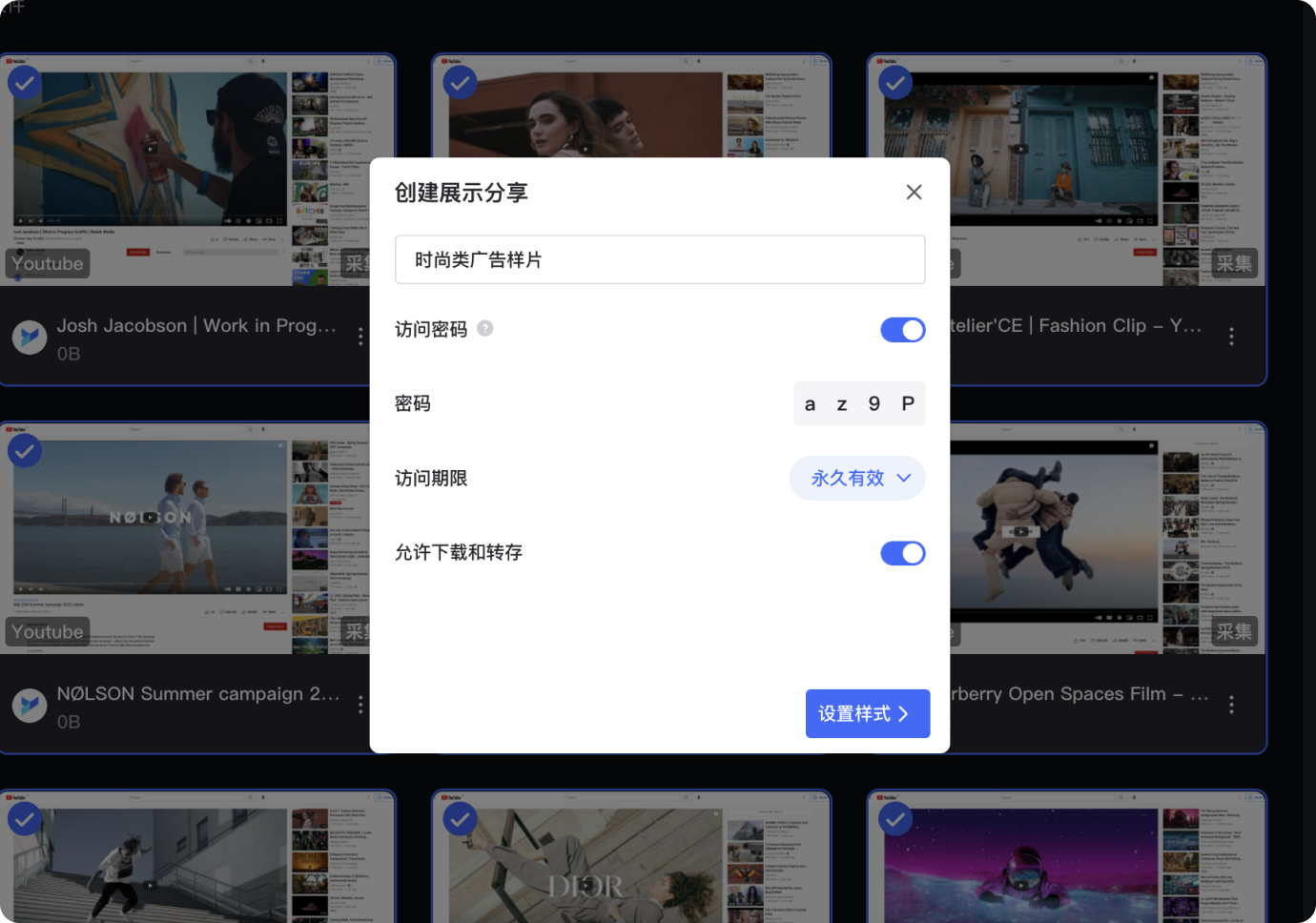Open more options for Josh Jacobson card
The height and width of the screenshot is (923, 1316).
point(360,337)
